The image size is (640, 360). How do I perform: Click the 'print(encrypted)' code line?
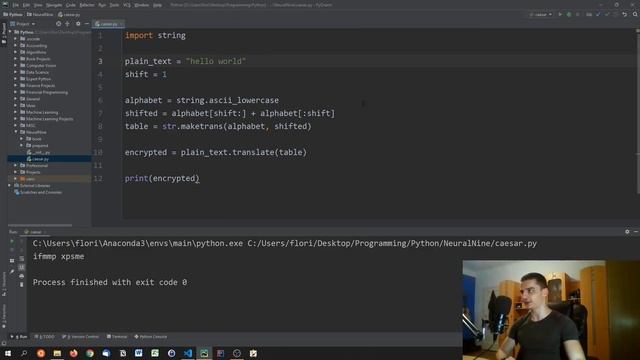tap(162, 178)
